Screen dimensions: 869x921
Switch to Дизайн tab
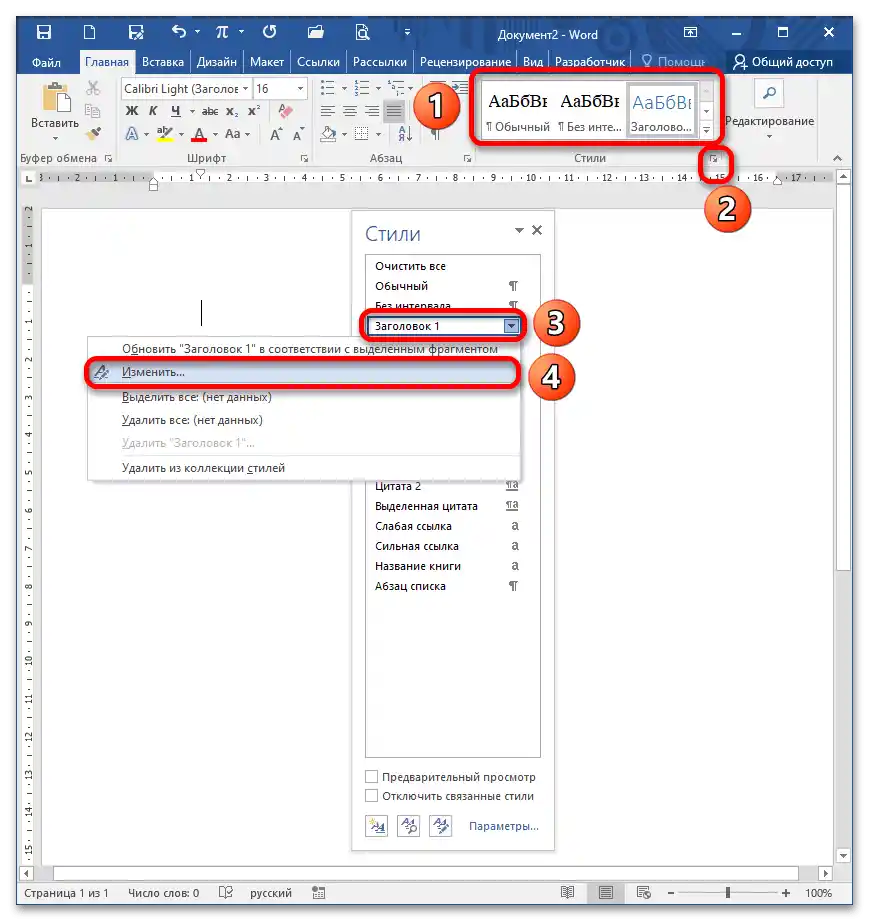click(x=216, y=62)
